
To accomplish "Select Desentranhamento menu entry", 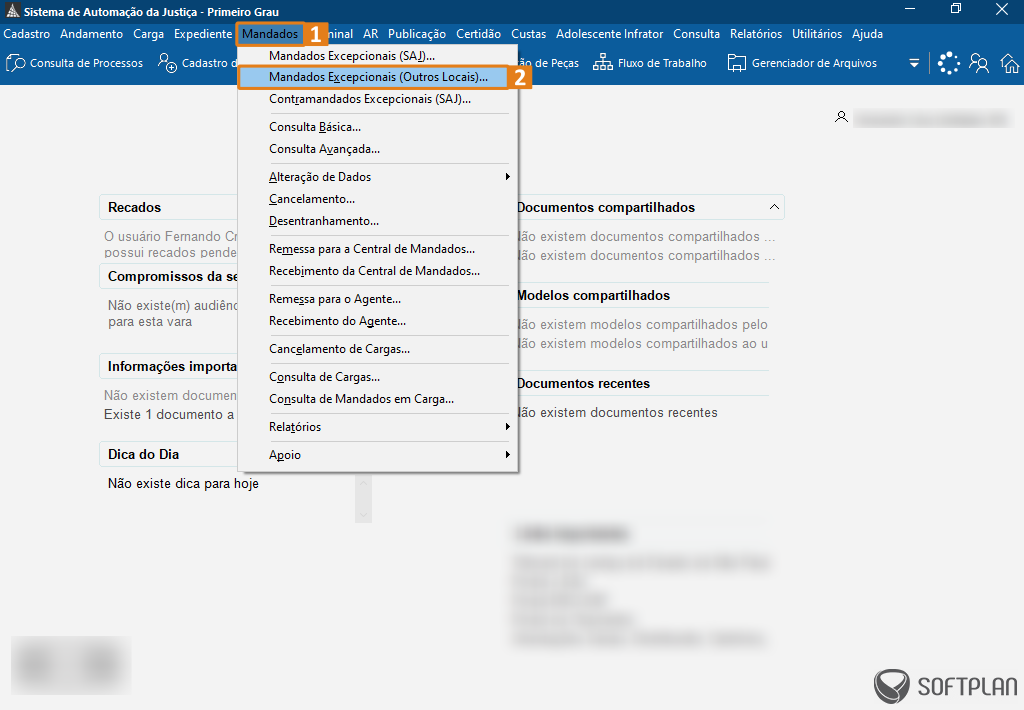I will point(379,221).
